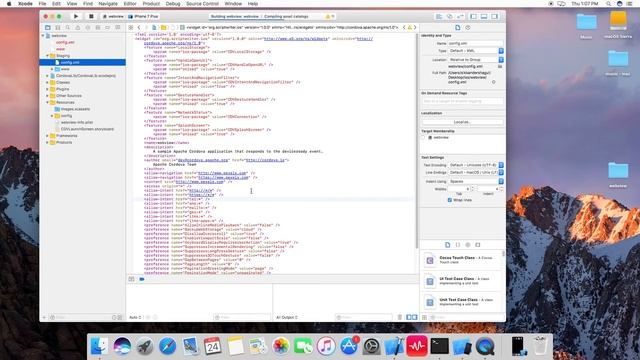Show the Assistant editor

(x=449, y=16)
